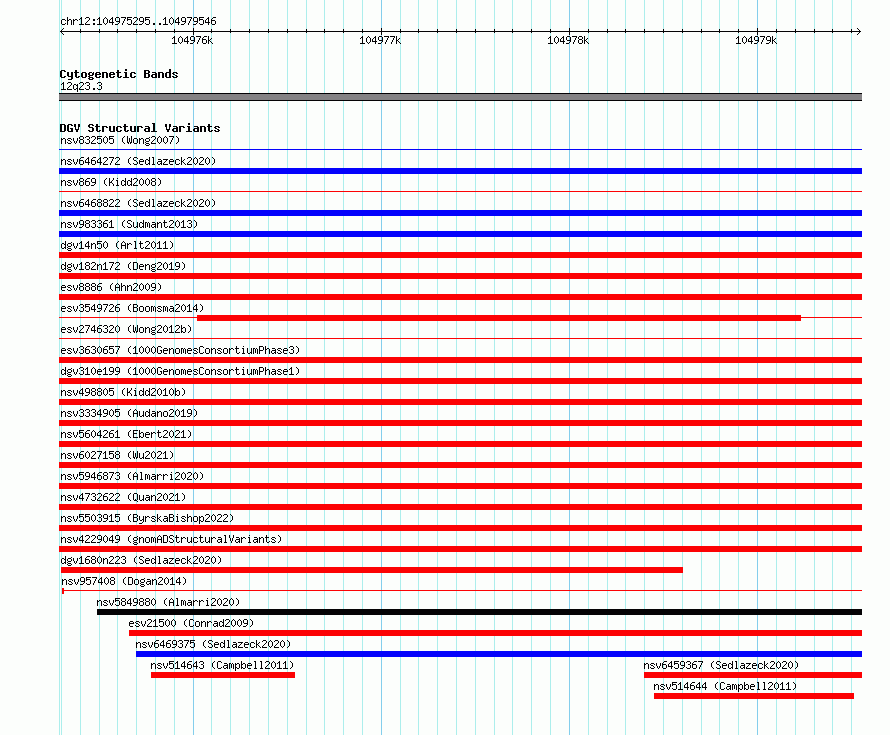Open variant nsv869 (Kidd2008)
The image size is (890, 735).
[x=111, y=182]
